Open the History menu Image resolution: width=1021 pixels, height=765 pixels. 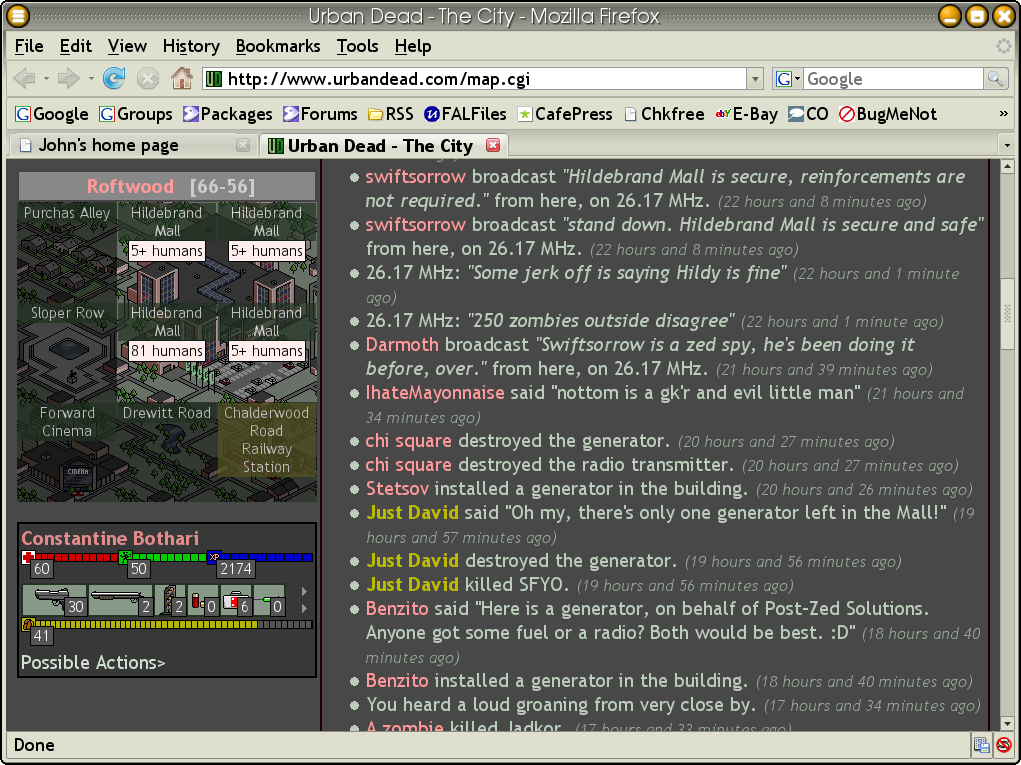point(190,46)
